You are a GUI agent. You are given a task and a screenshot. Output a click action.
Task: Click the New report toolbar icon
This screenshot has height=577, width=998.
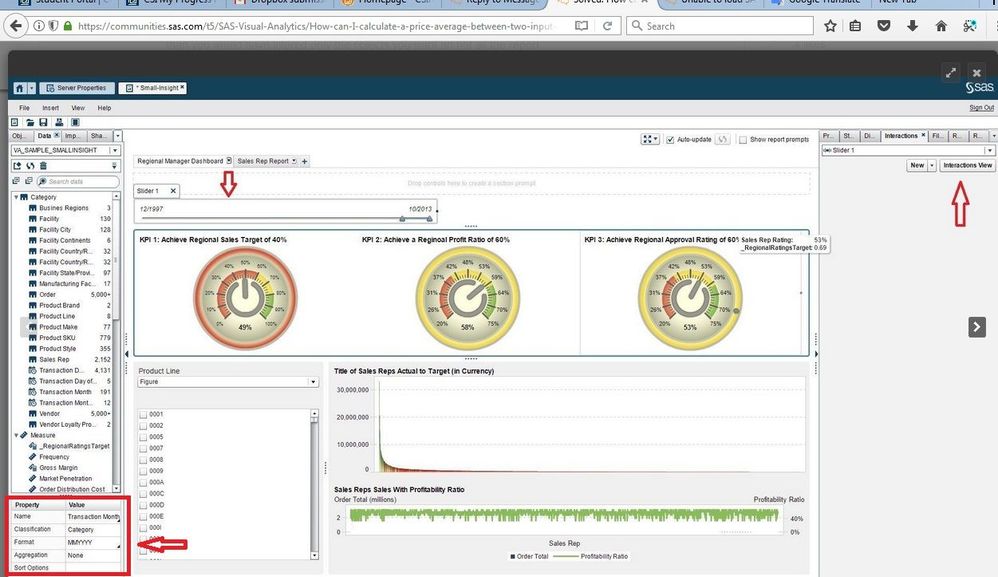15,122
